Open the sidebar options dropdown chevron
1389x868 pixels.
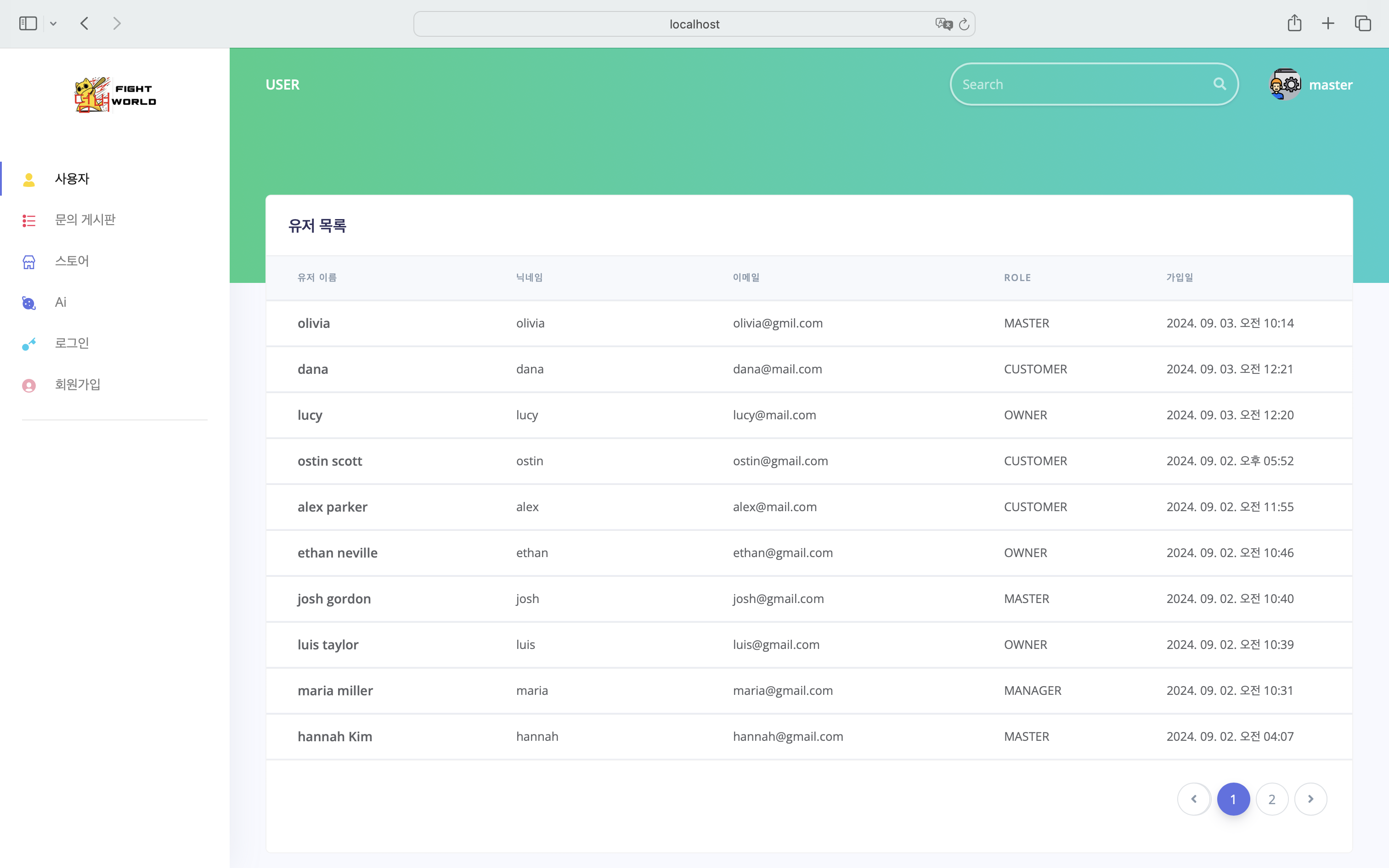coord(53,23)
